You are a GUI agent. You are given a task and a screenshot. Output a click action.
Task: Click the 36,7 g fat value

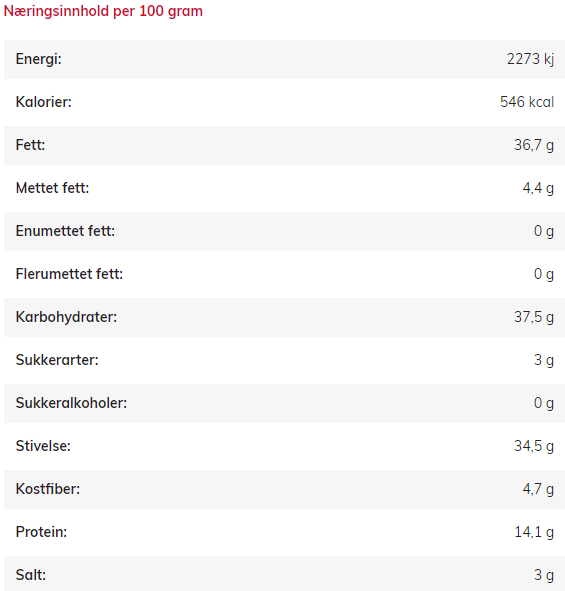click(534, 145)
